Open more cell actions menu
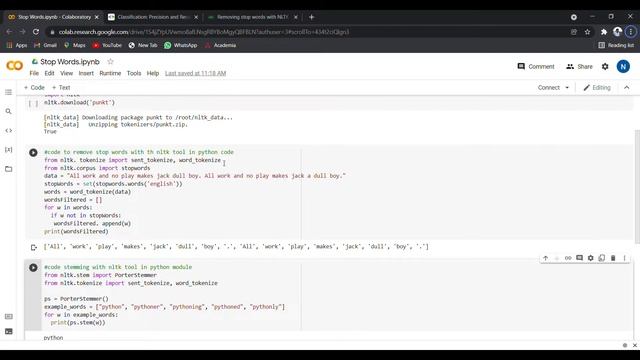Viewport: 640px width, 360px height. coord(624,258)
